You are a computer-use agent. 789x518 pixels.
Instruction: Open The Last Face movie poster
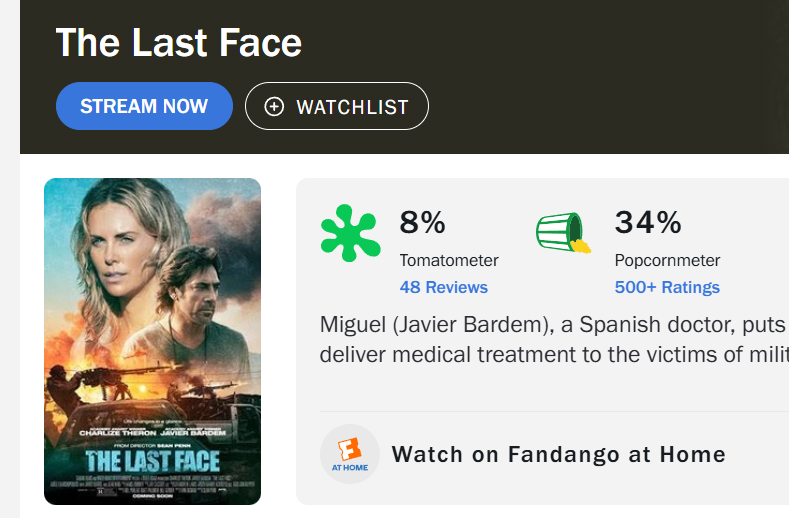(x=152, y=341)
